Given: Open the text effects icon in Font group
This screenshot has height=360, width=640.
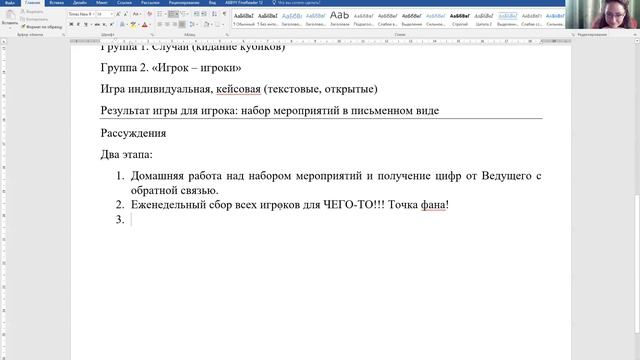Looking at the screenshot, I should [x=122, y=24].
